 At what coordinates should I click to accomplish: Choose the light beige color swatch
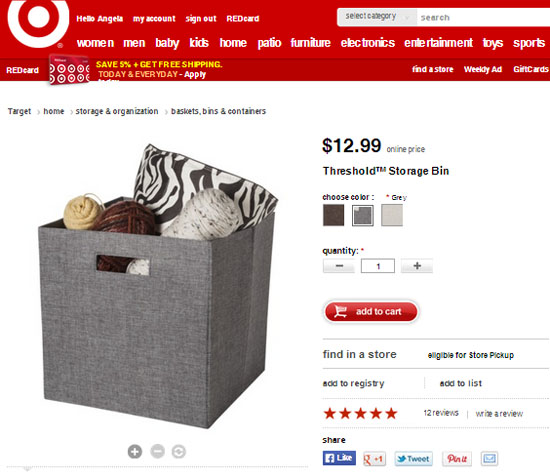click(392, 215)
